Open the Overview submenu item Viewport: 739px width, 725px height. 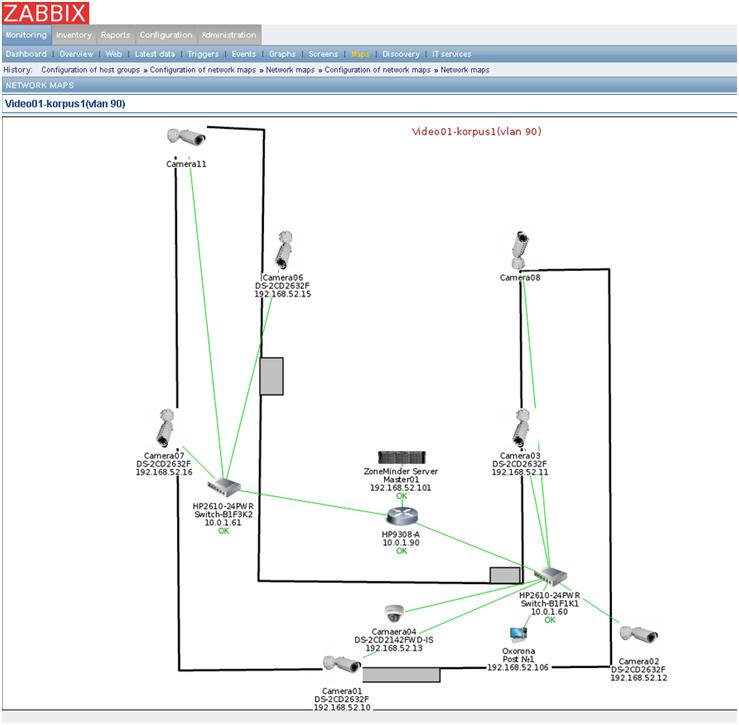tap(76, 54)
